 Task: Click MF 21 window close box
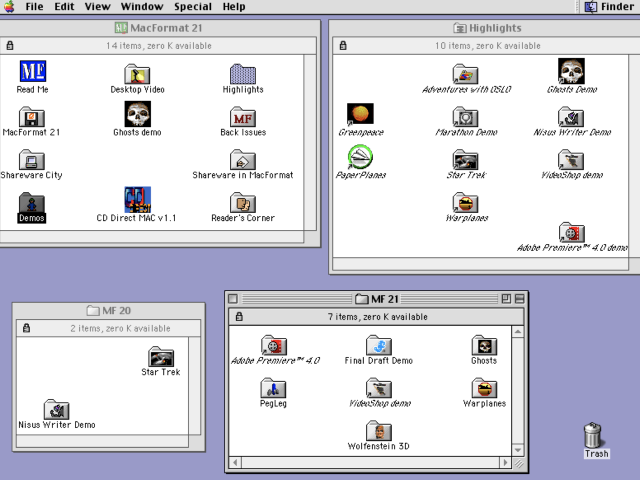[233, 299]
